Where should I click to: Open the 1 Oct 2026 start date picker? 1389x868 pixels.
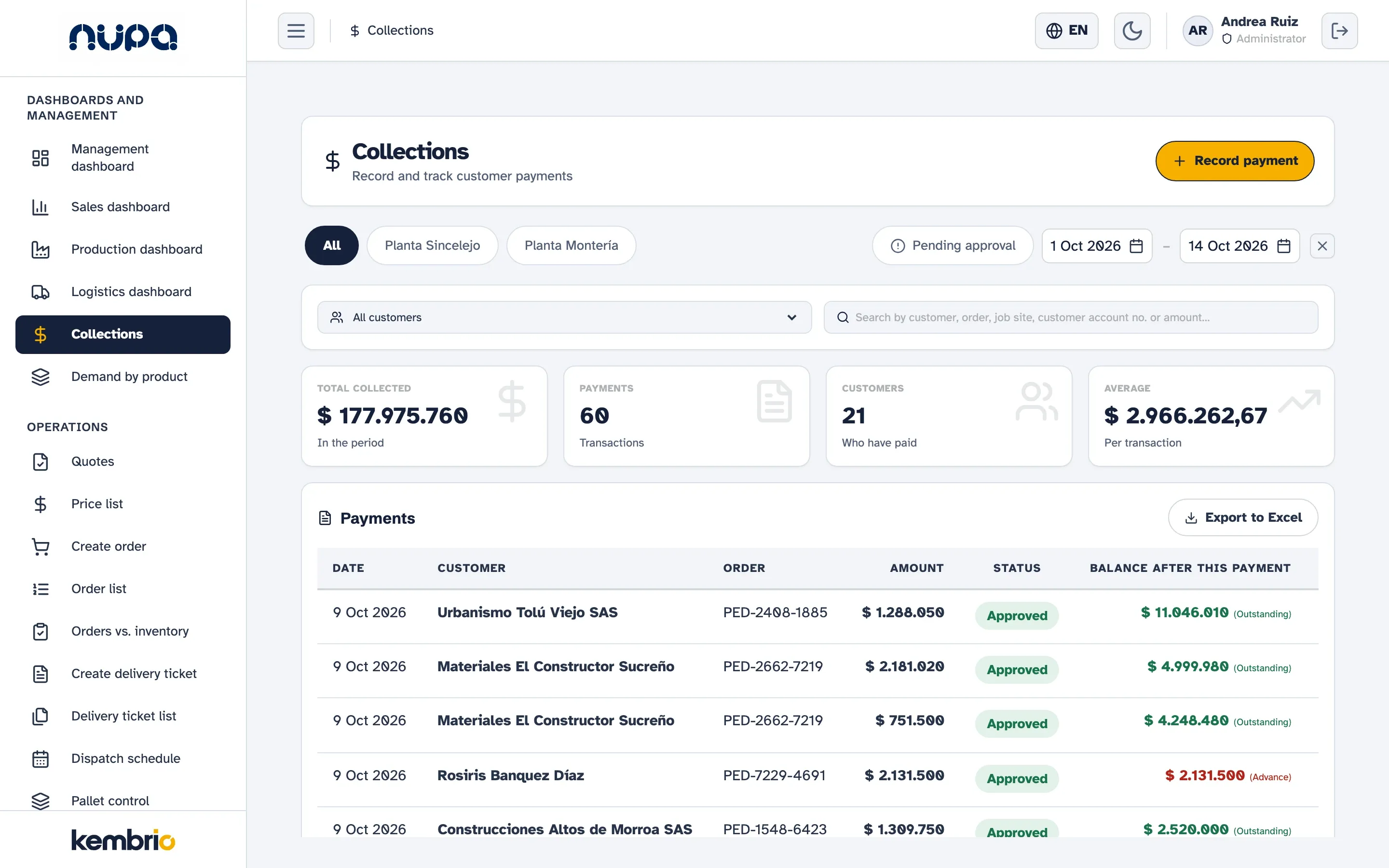(x=1096, y=246)
